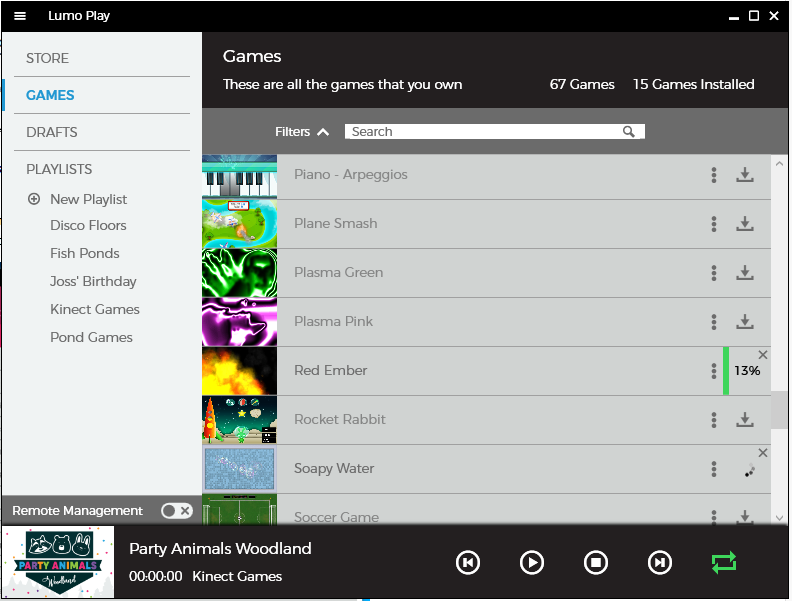
Task: Select the Rocket Rabbit thumbnail
Action: point(239,420)
